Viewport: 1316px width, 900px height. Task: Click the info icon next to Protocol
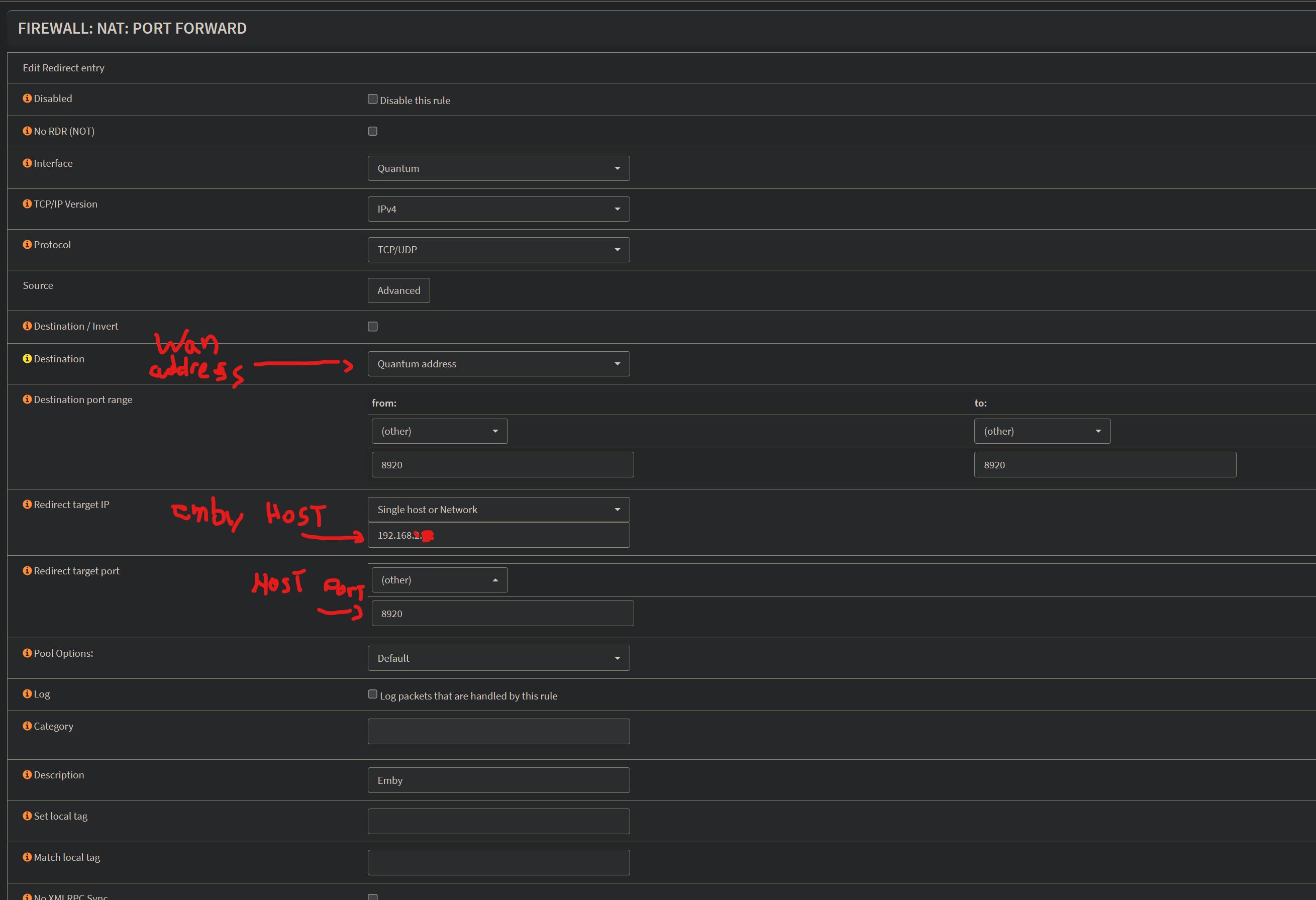[27, 245]
